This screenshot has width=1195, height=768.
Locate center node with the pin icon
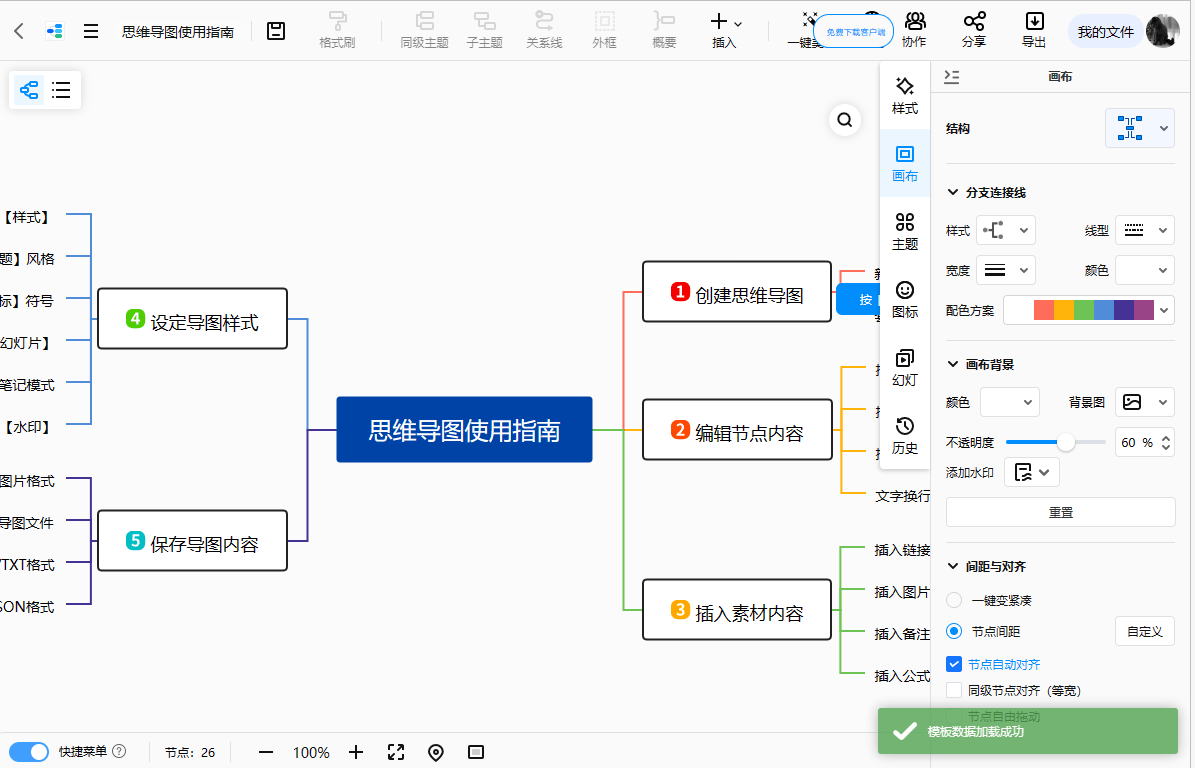pos(436,752)
